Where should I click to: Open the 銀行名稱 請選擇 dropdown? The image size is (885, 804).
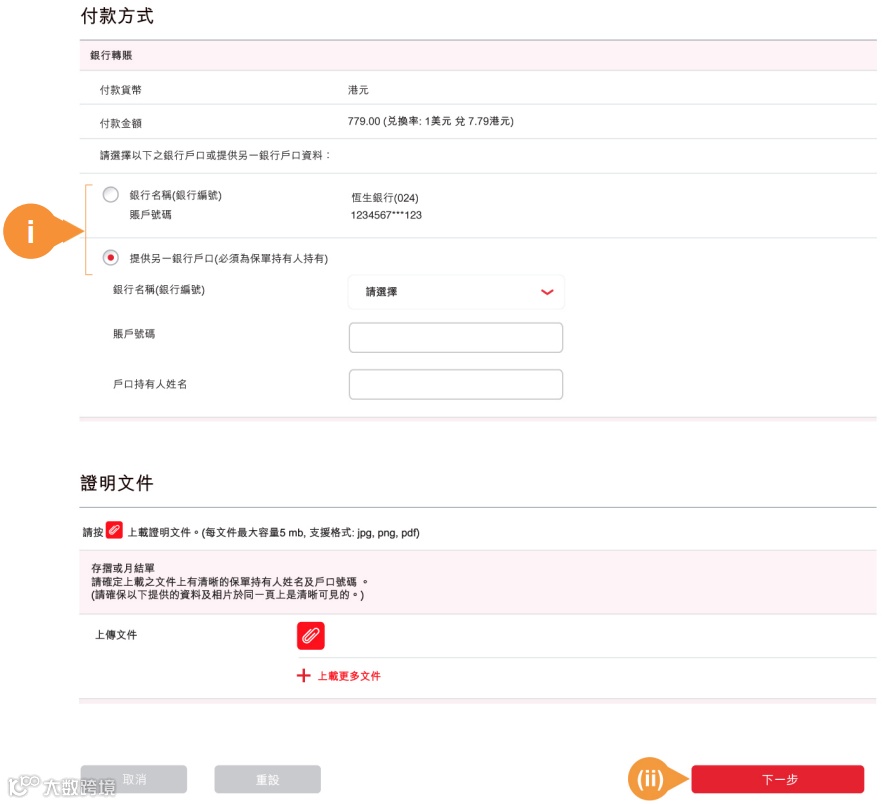[456, 292]
